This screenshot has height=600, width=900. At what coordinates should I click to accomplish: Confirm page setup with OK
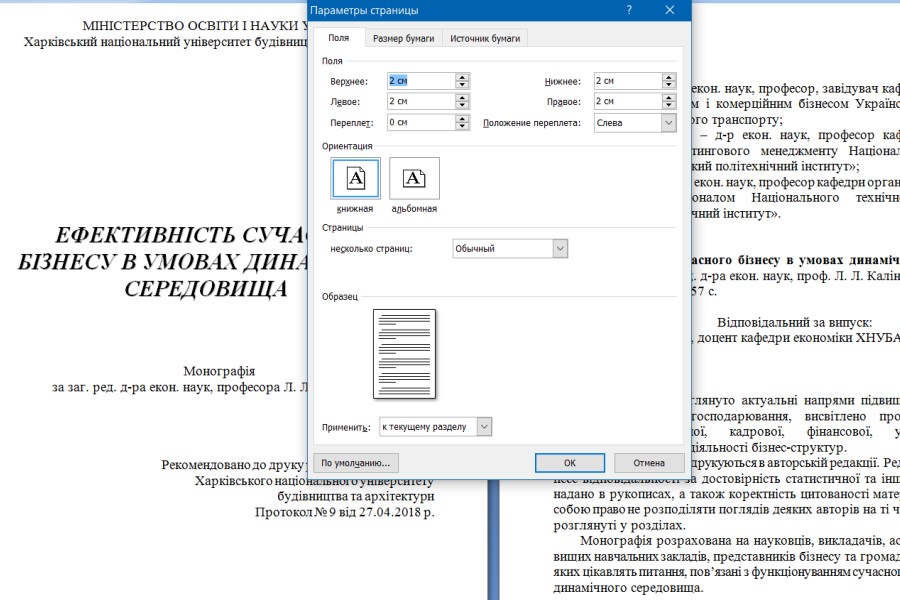coord(569,463)
